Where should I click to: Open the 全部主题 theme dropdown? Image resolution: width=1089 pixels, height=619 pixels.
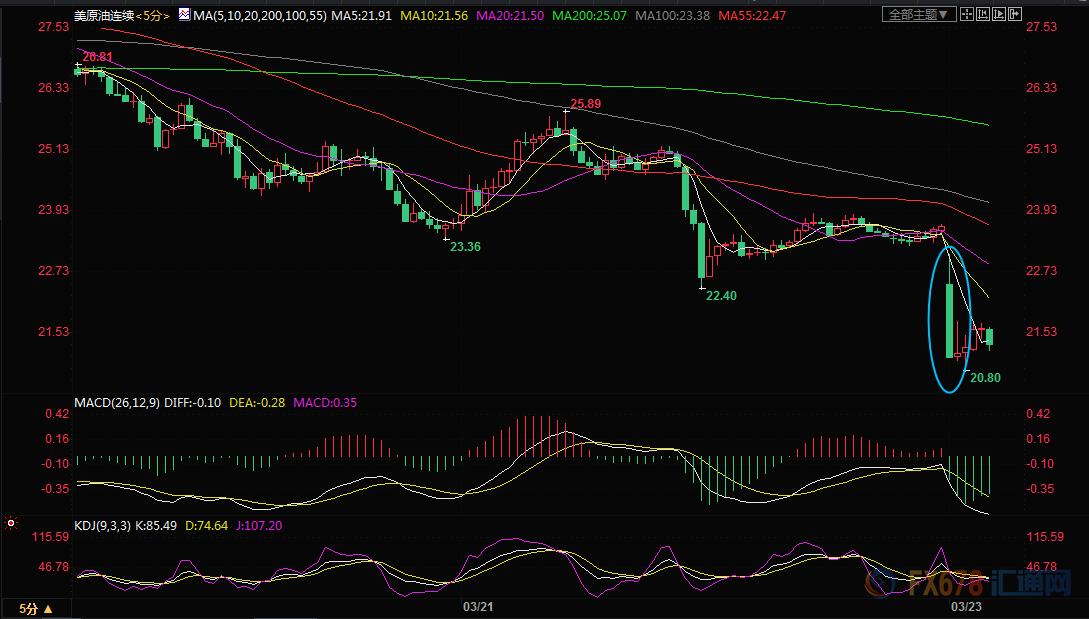pos(920,15)
